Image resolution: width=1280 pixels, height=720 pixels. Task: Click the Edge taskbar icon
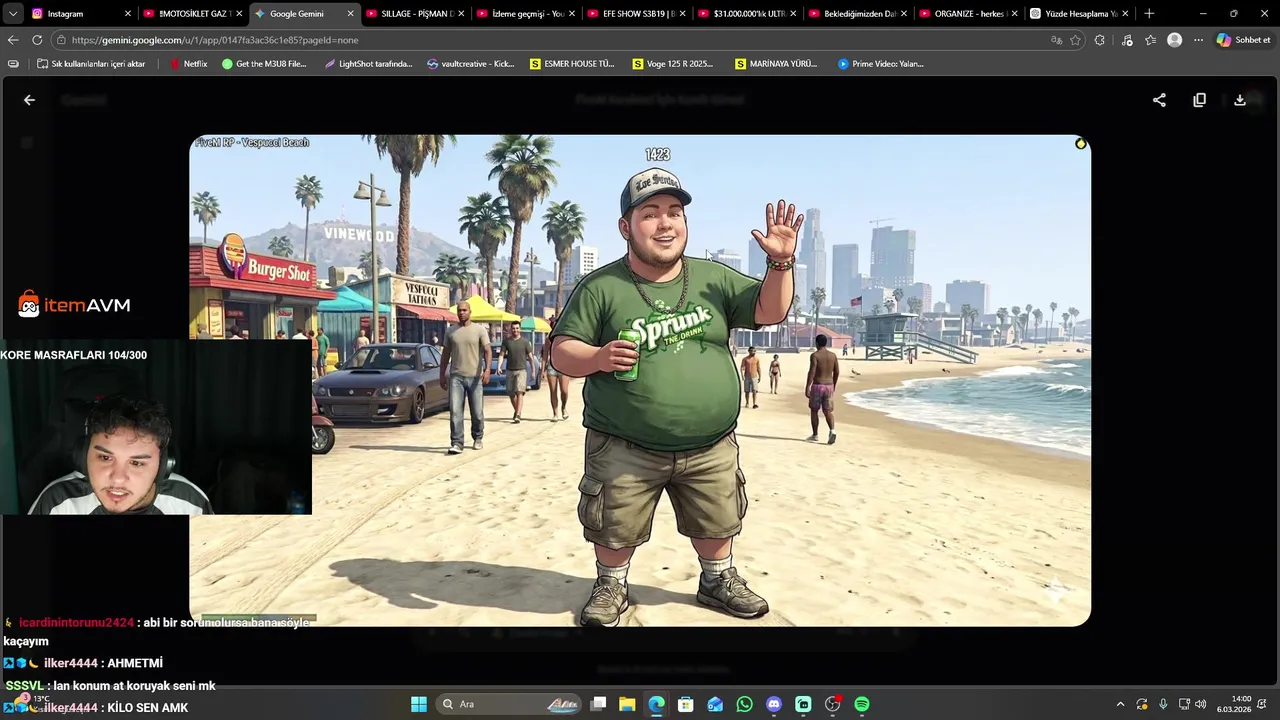click(656, 704)
